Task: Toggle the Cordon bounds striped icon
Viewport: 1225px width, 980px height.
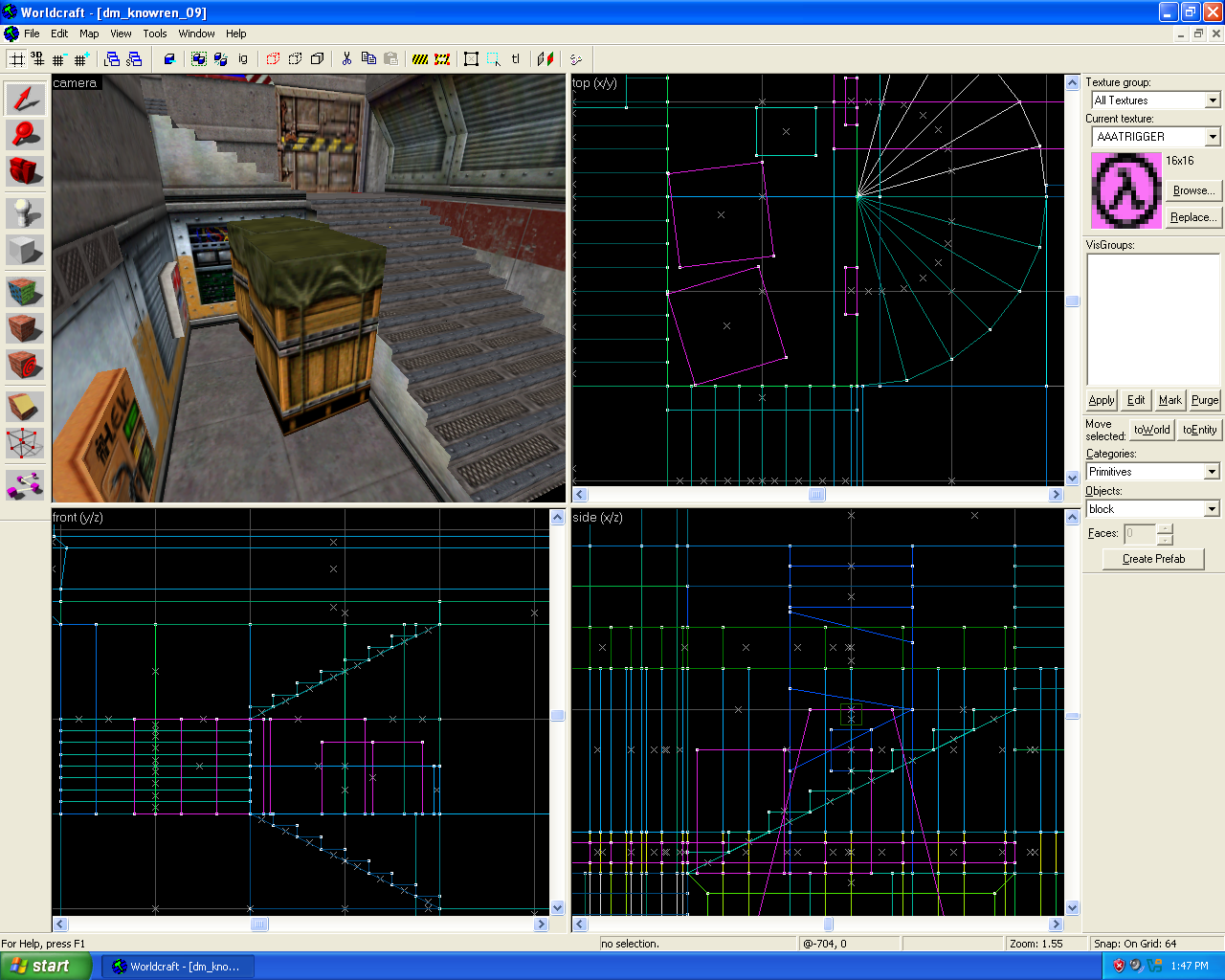Action: pos(420,58)
